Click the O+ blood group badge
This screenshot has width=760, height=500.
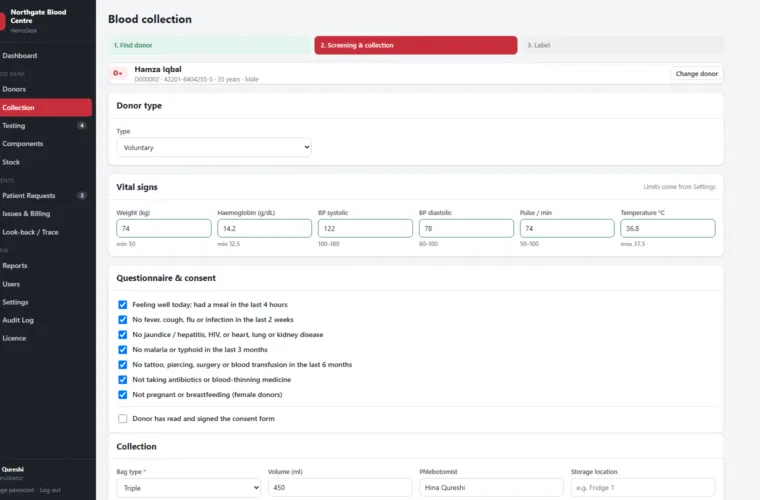coord(118,73)
